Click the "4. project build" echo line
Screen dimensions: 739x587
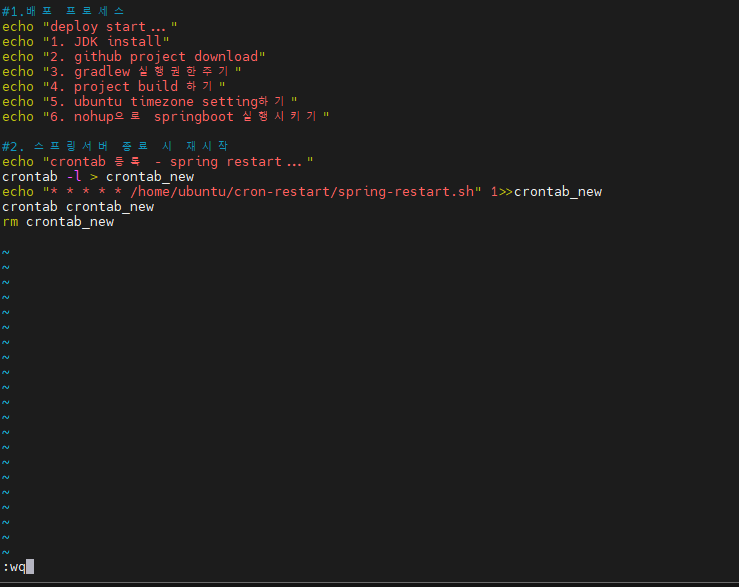[114, 87]
